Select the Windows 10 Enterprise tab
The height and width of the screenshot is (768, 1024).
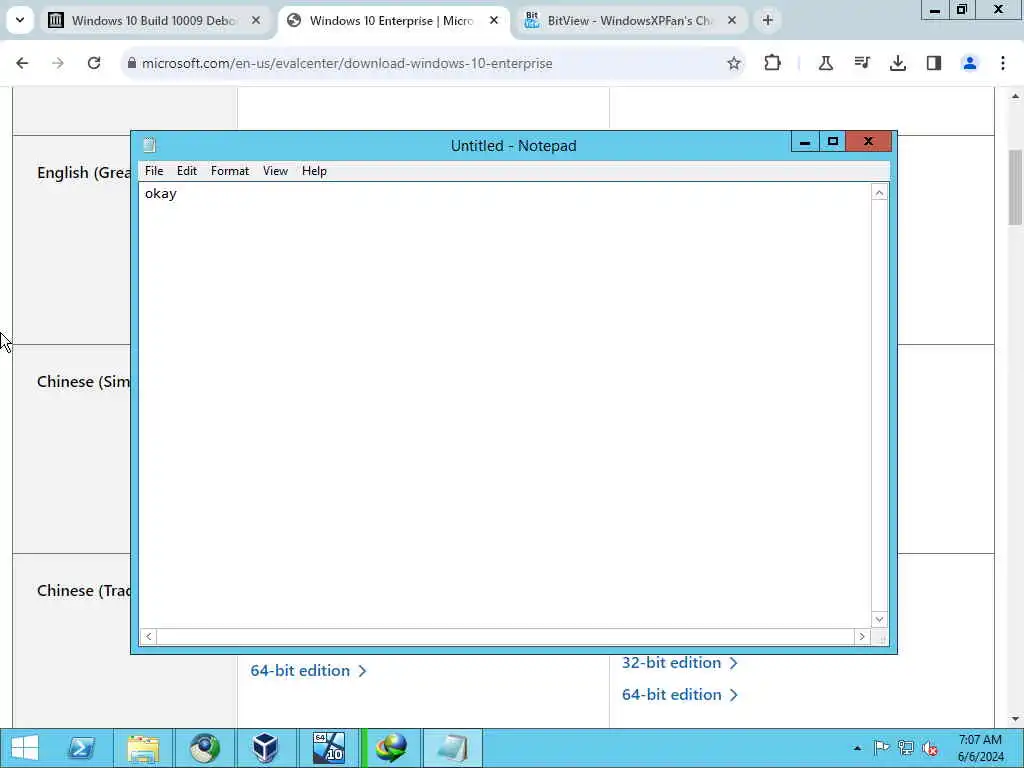click(x=391, y=21)
